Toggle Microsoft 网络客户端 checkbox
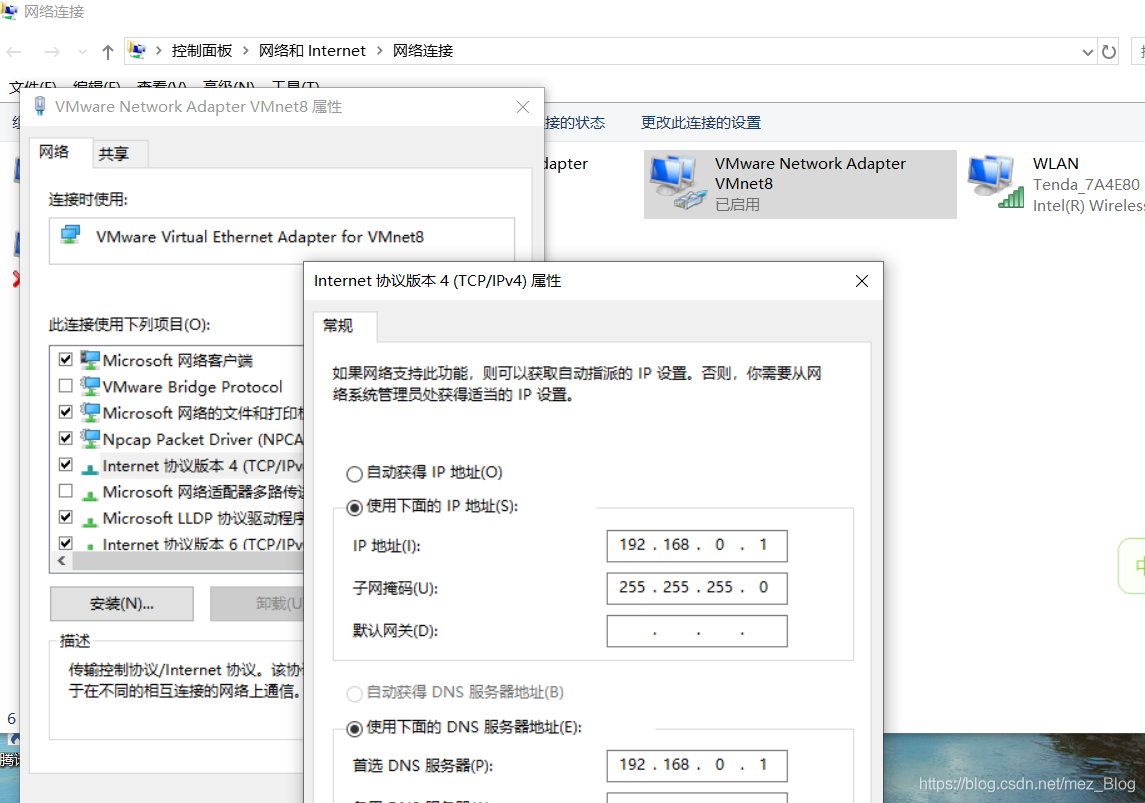This screenshot has width=1145, height=803. tap(66, 359)
